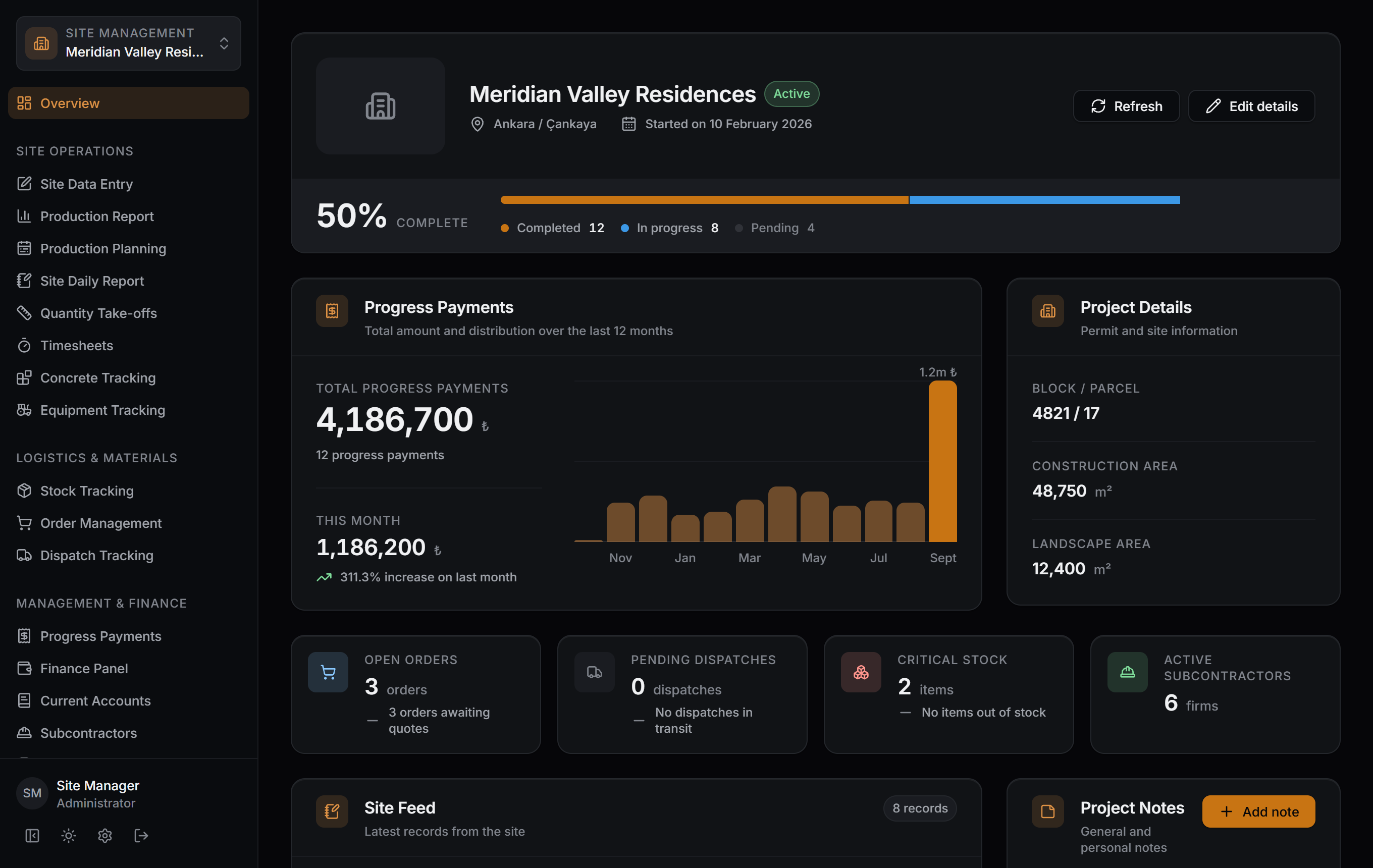Click the Concrete Tracking icon
Screen dimensions: 1373x868
pyautogui.click(x=24, y=378)
